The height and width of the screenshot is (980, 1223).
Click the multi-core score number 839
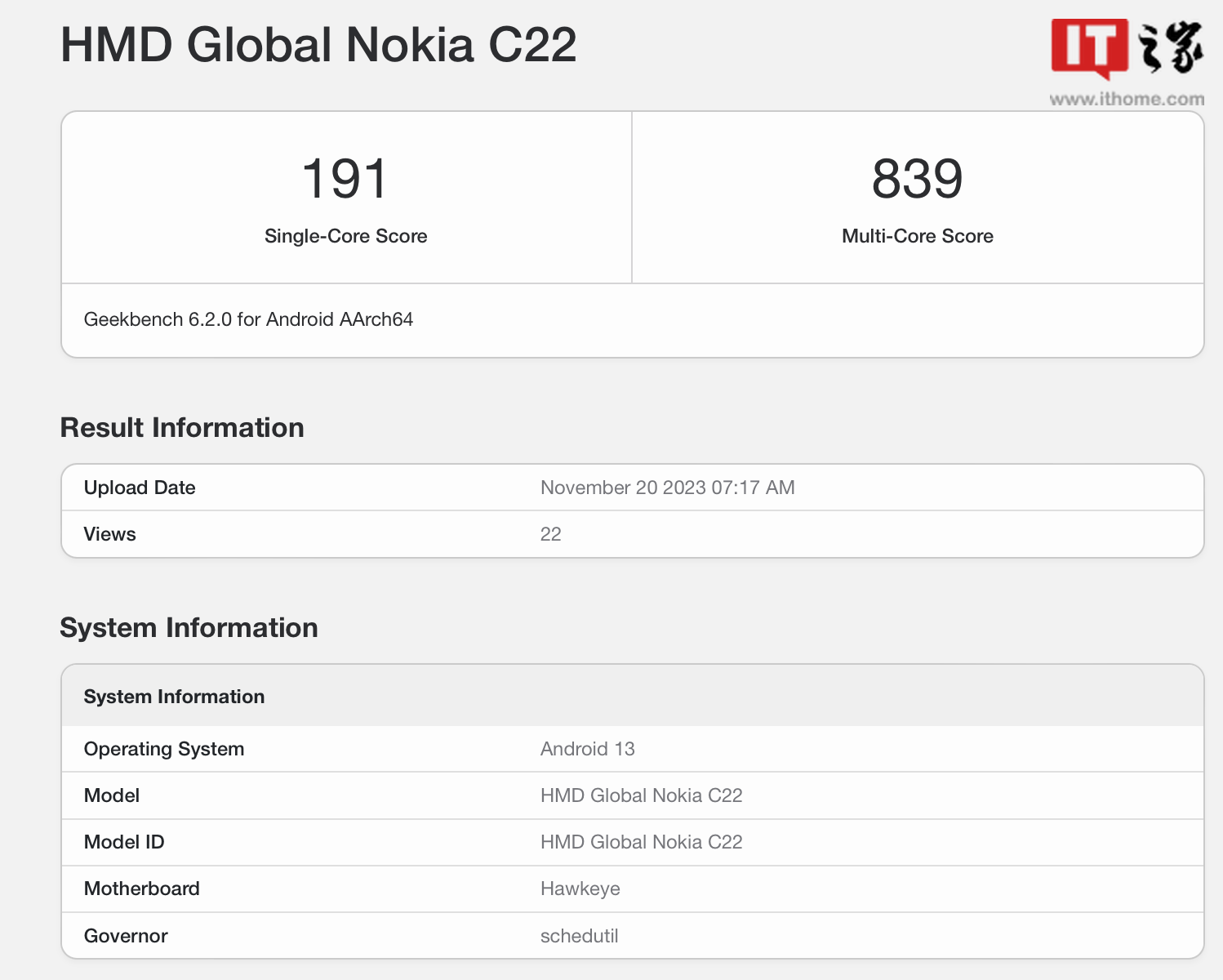point(917,179)
